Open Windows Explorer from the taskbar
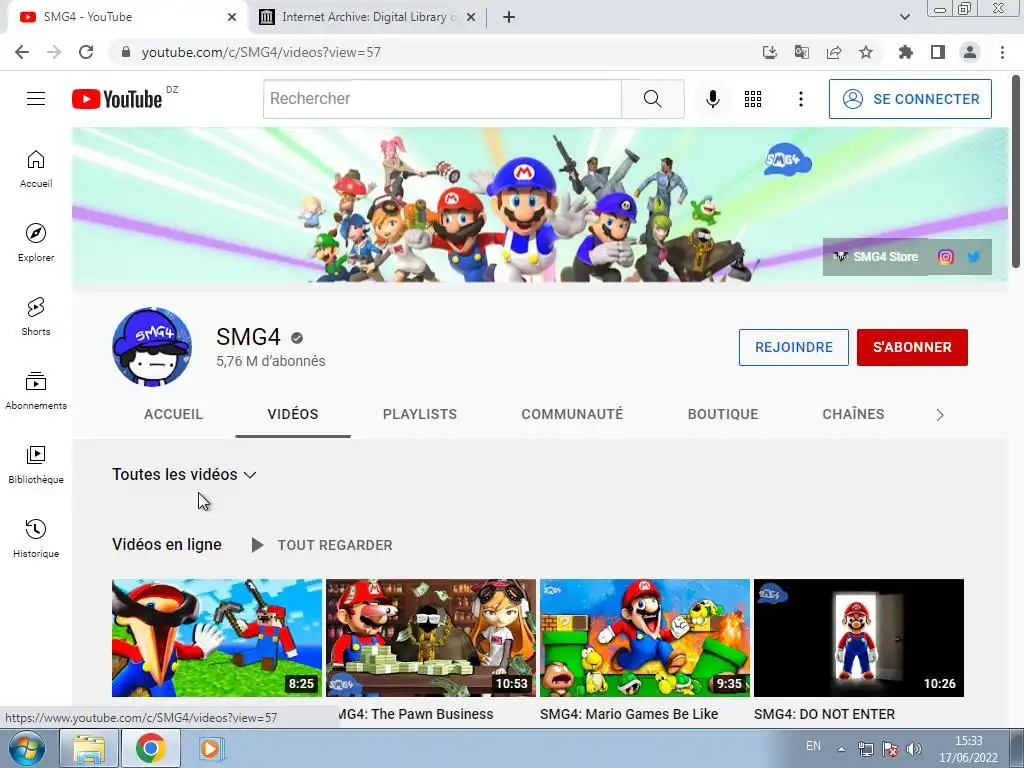Screen dimensions: 1024x768 [89, 748]
